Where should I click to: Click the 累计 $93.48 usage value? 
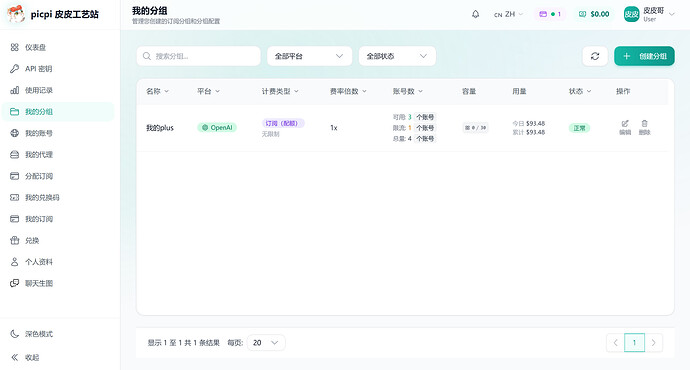click(x=529, y=132)
